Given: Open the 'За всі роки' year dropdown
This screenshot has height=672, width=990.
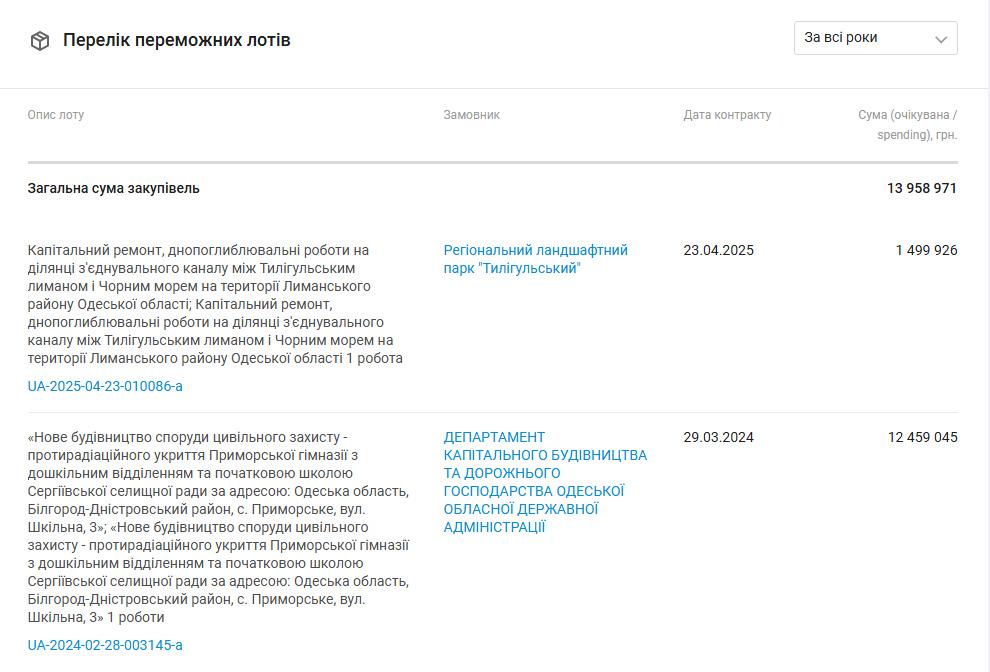Looking at the screenshot, I should click(x=875, y=38).
